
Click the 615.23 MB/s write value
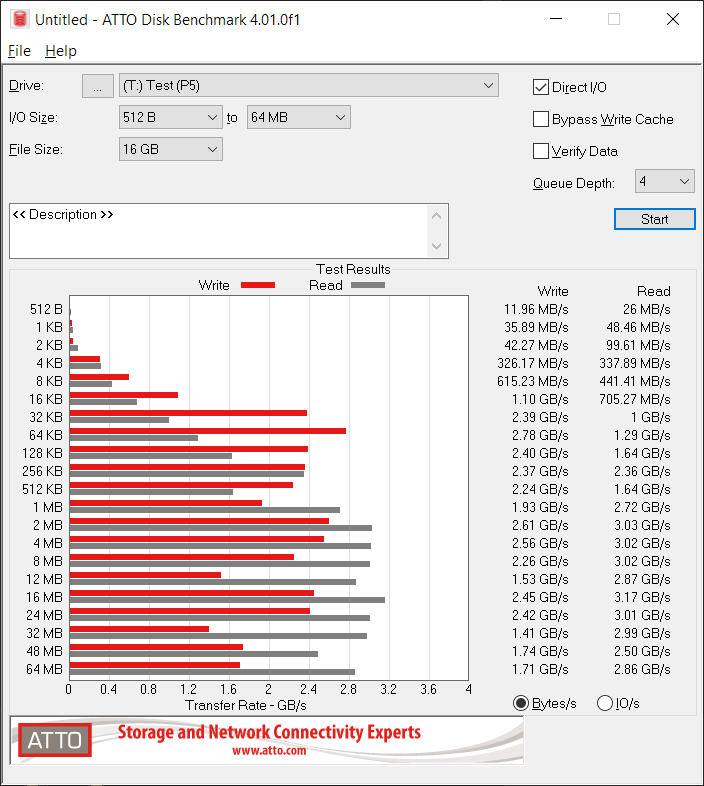(x=533, y=381)
